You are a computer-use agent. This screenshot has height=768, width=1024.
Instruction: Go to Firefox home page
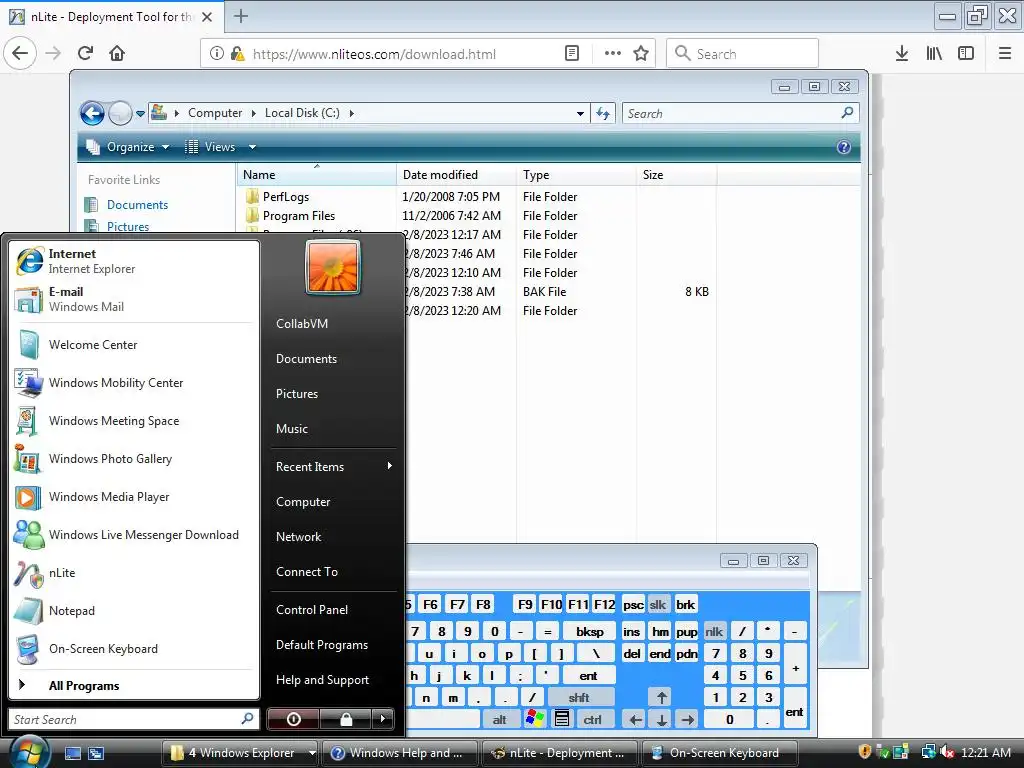[x=117, y=53]
